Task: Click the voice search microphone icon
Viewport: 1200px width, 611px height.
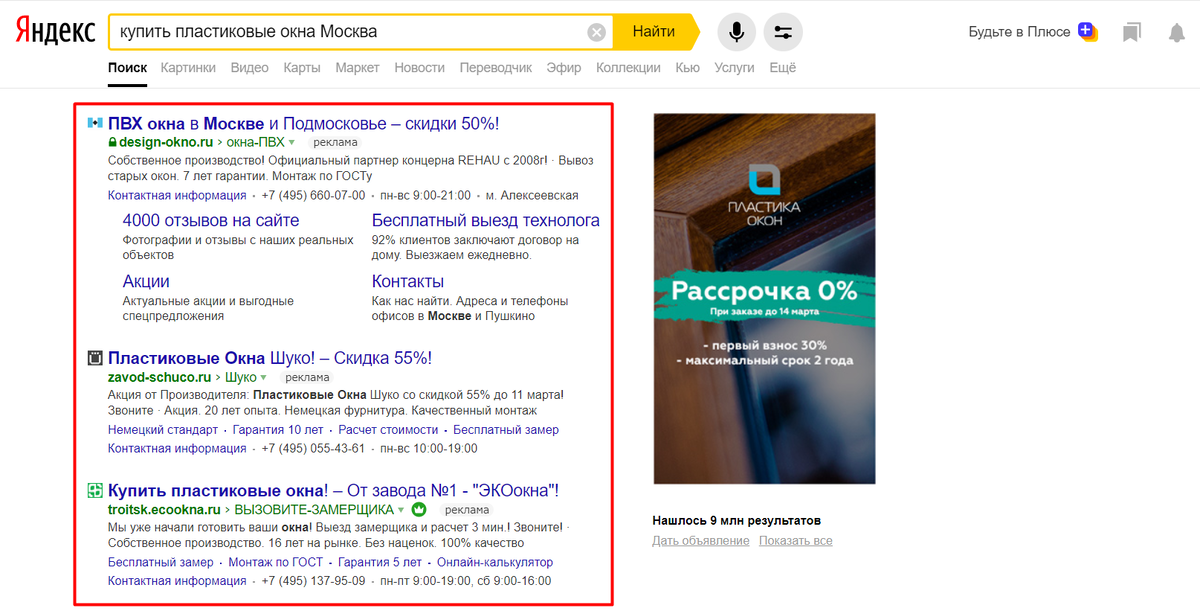Action: tap(737, 31)
